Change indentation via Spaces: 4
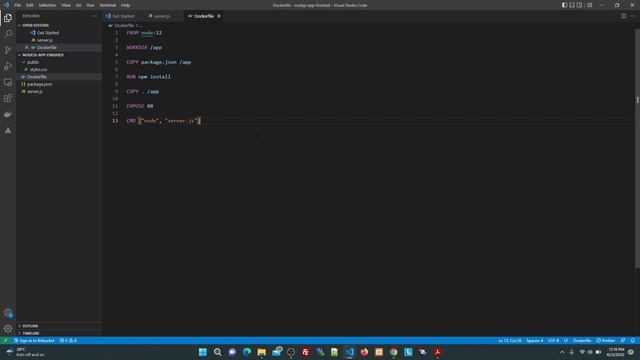Viewport: 640px width, 360px height. coord(535,340)
